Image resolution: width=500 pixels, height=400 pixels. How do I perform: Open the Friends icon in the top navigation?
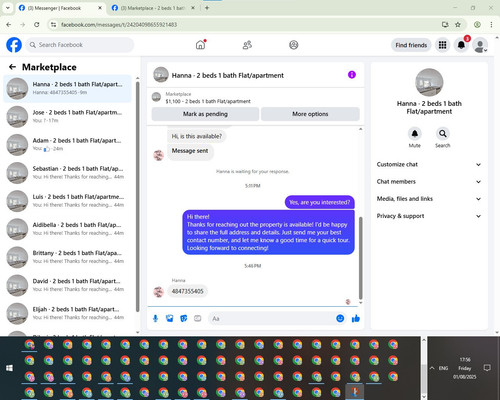click(x=247, y=45)
